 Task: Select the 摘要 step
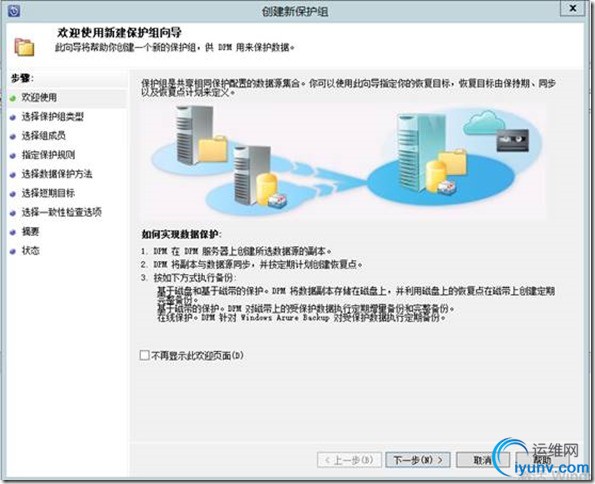[30, 231]
